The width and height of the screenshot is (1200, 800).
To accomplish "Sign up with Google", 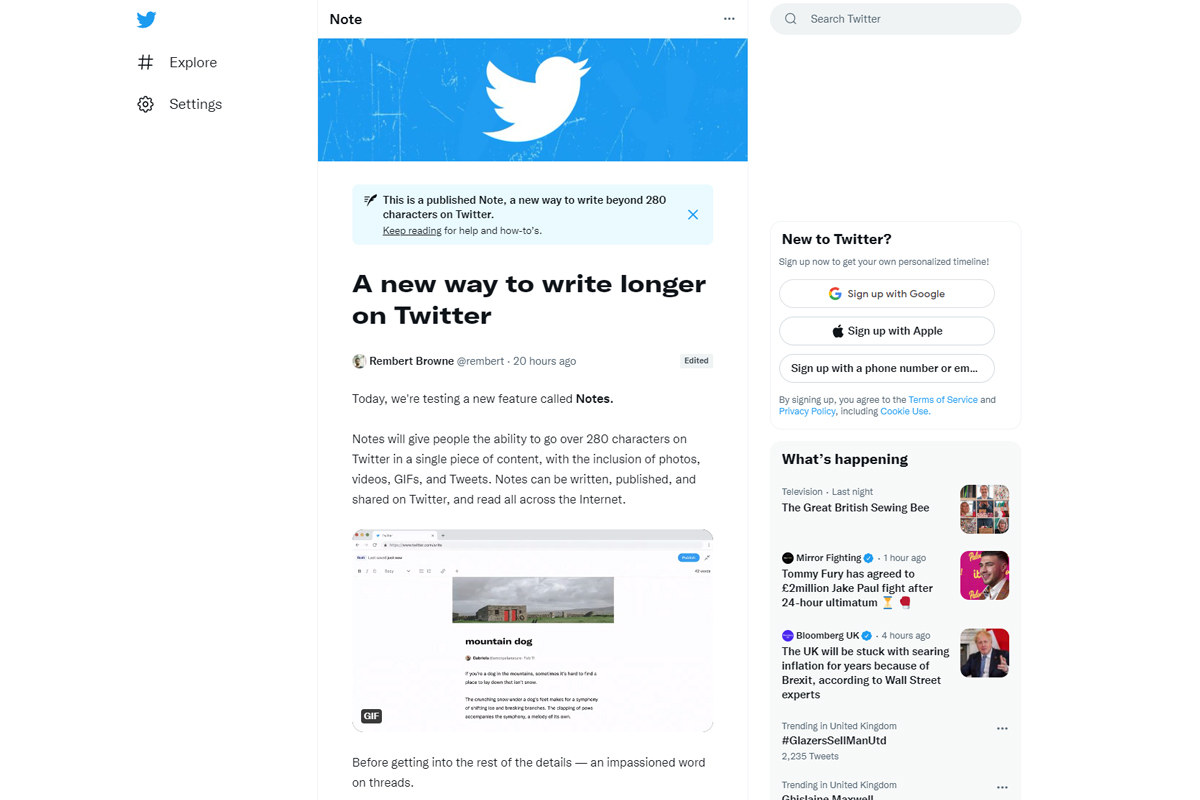I will [887, 294].
